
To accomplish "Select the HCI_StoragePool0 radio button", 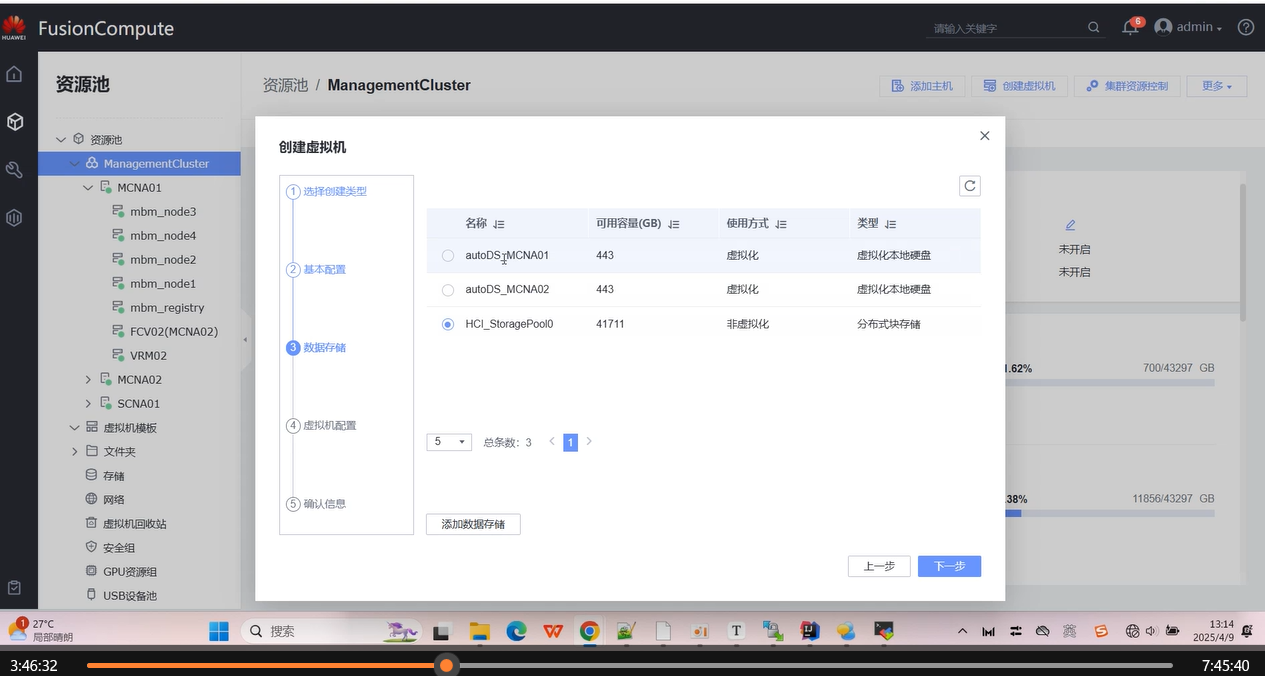I will (x=448, y=324).
